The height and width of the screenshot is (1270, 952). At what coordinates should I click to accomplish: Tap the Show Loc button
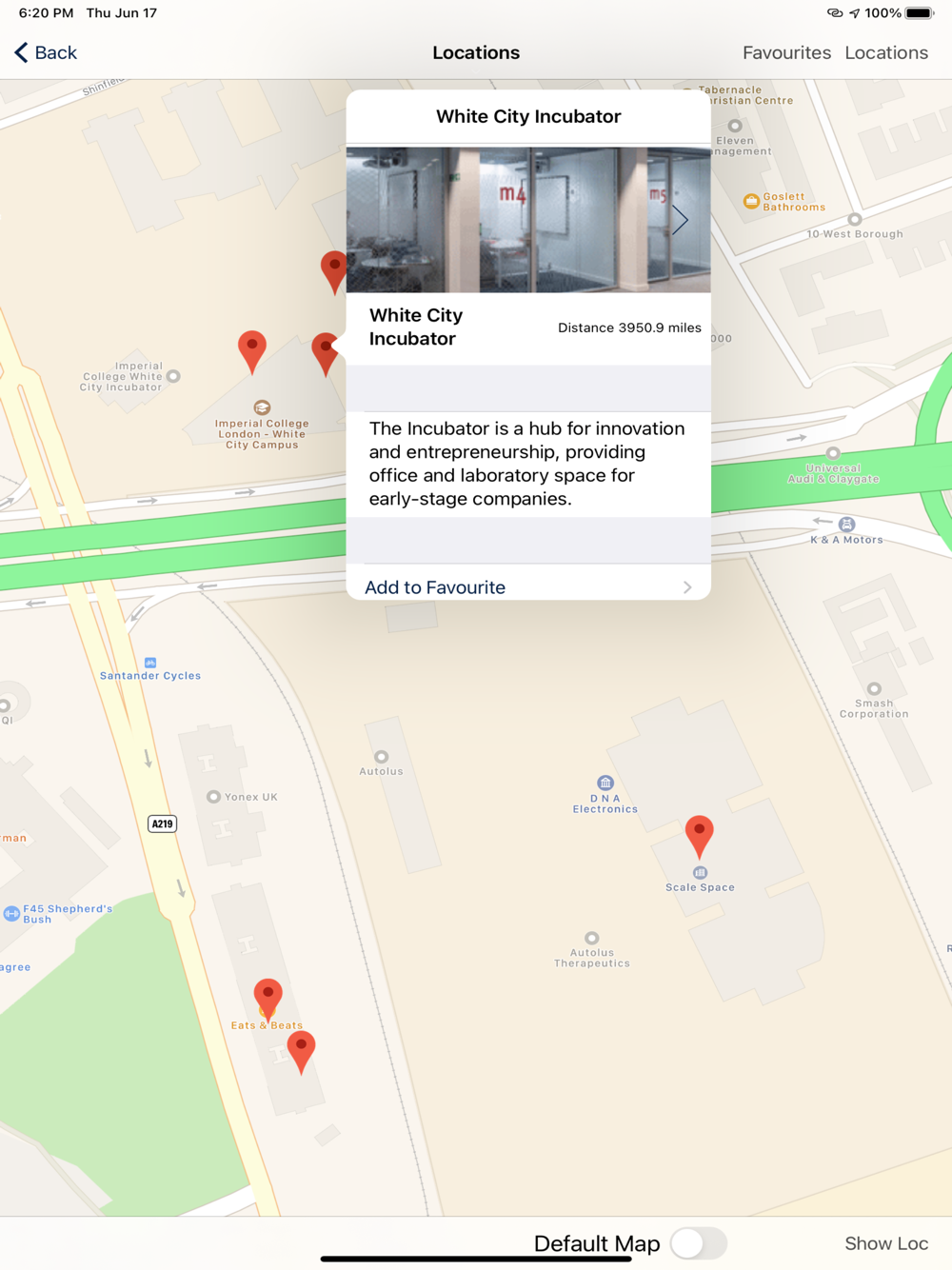886,1243
